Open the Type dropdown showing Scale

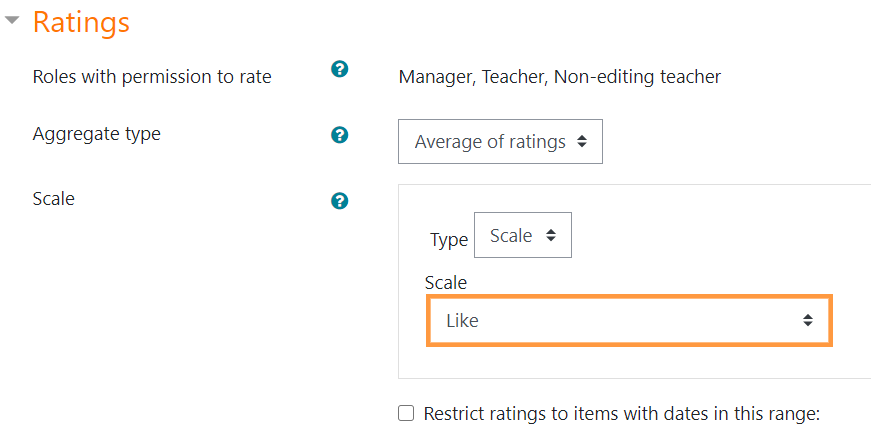[x=523, y=235]
